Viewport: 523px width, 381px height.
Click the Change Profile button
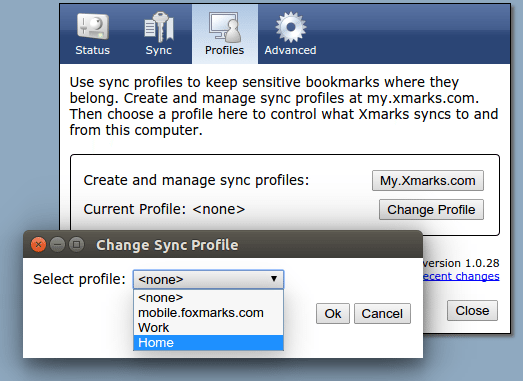coord(431,210)
